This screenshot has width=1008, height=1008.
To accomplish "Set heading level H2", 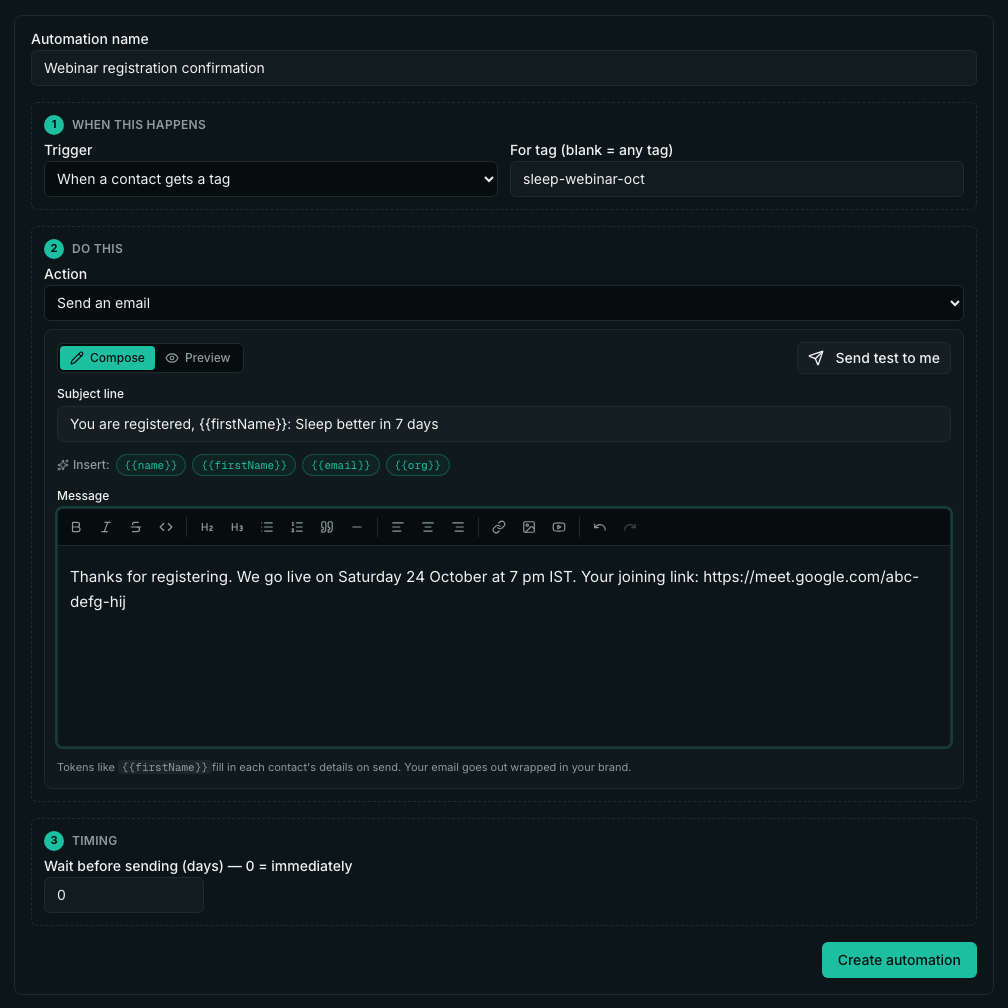I will pyautogui.click(x=207, y=527).
